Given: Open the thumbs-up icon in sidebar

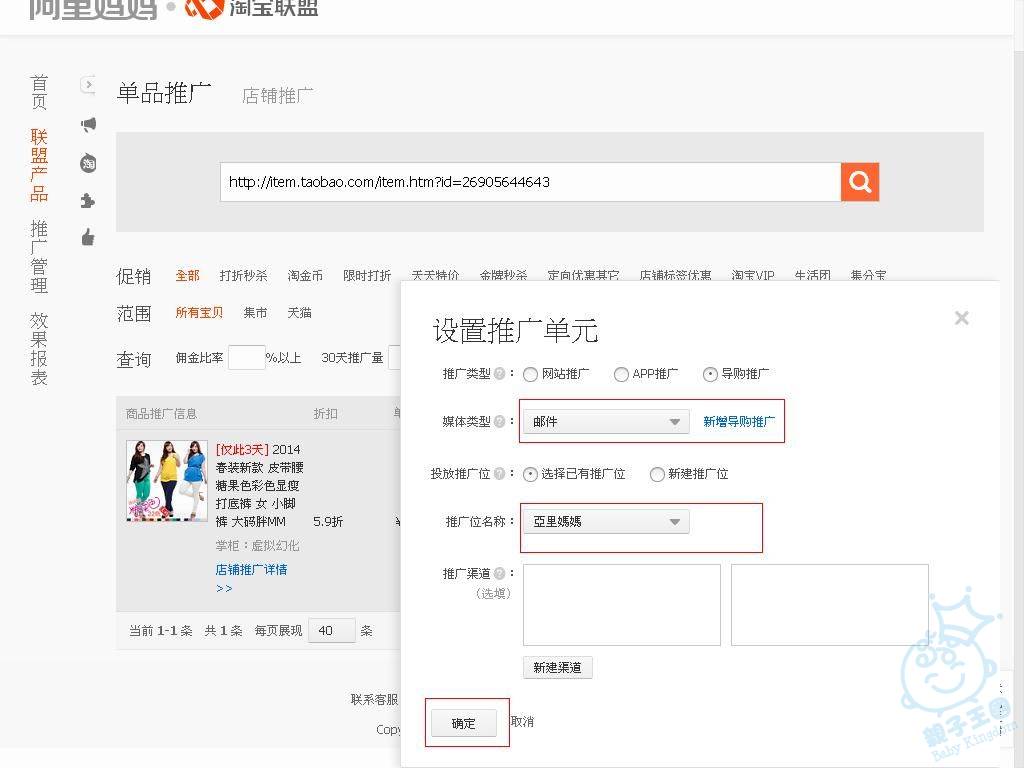Looking at the screenshot, I should [88, 237].
